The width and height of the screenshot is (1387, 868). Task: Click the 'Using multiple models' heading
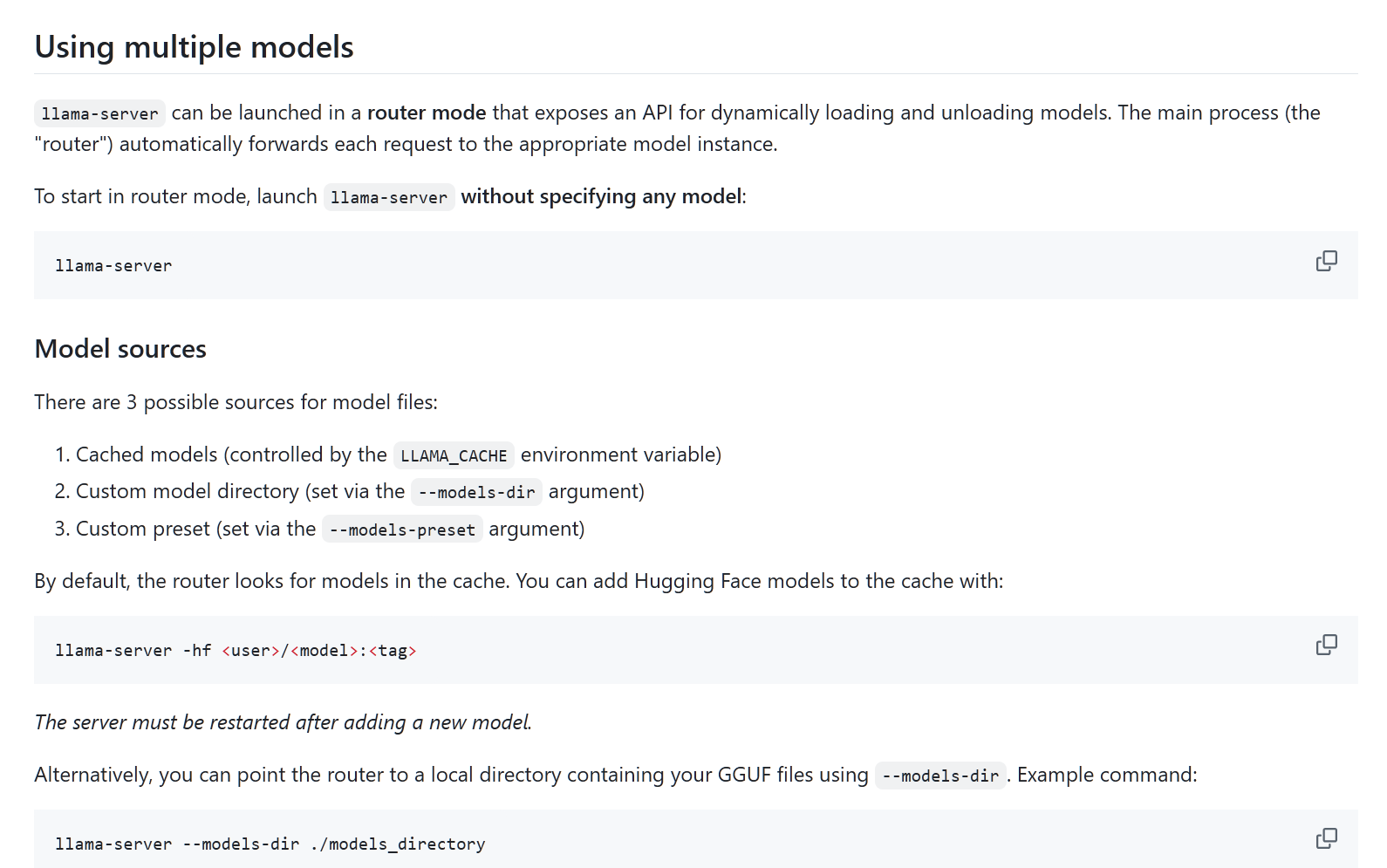(194, 47)
